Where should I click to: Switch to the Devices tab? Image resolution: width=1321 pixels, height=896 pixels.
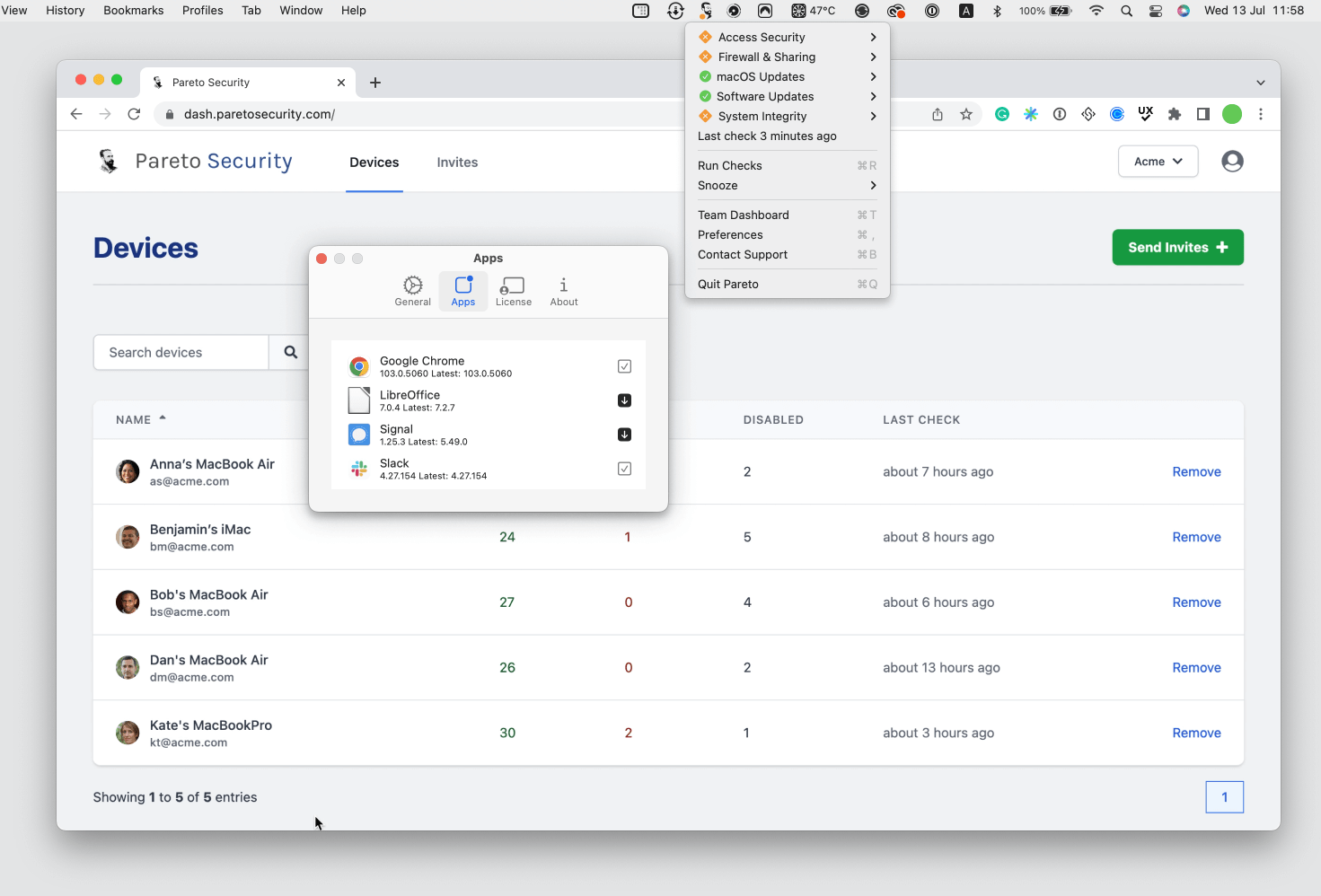[374, 163]
